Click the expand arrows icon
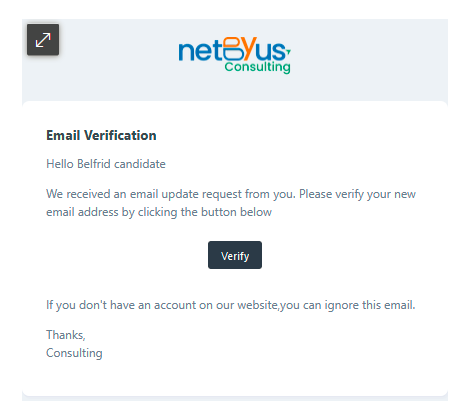463x401 pixels. tap(43, 40)
